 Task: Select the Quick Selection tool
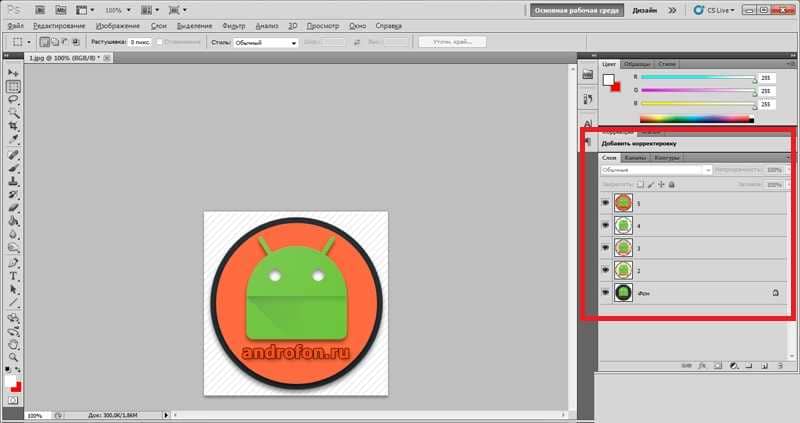13,113
